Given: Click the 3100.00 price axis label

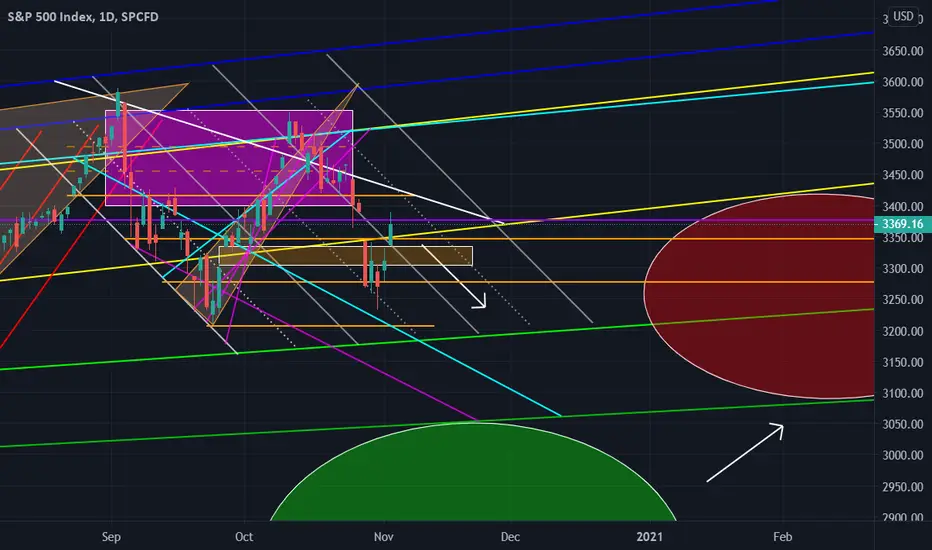Looking at the screenshot, I should click(903, 393).
